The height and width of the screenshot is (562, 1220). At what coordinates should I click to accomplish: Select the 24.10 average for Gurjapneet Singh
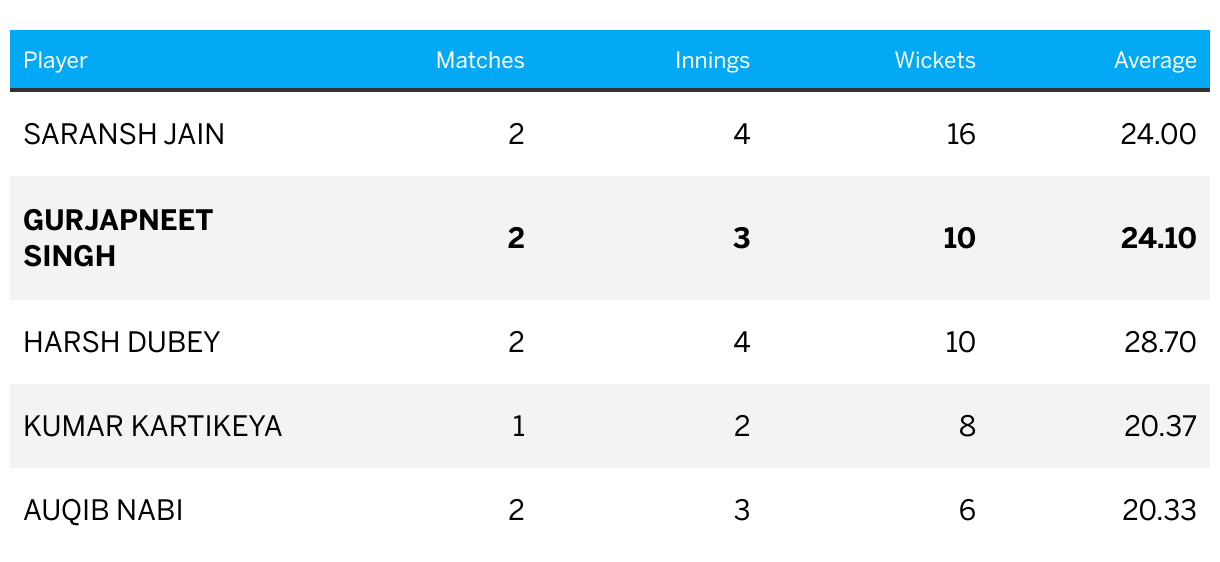pos(1159,238)
